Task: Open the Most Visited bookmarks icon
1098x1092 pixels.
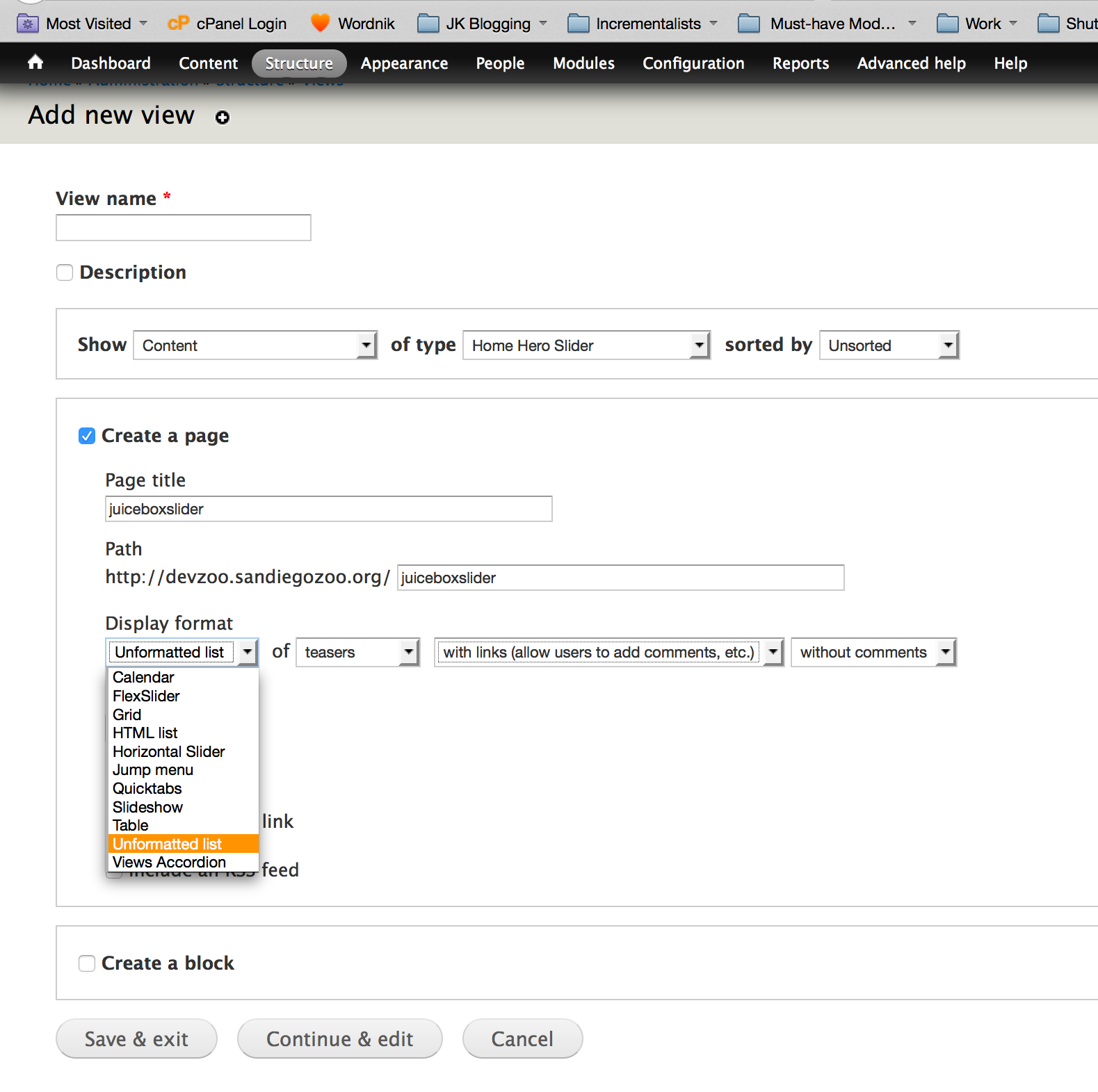Action: (x=28, y=24)
